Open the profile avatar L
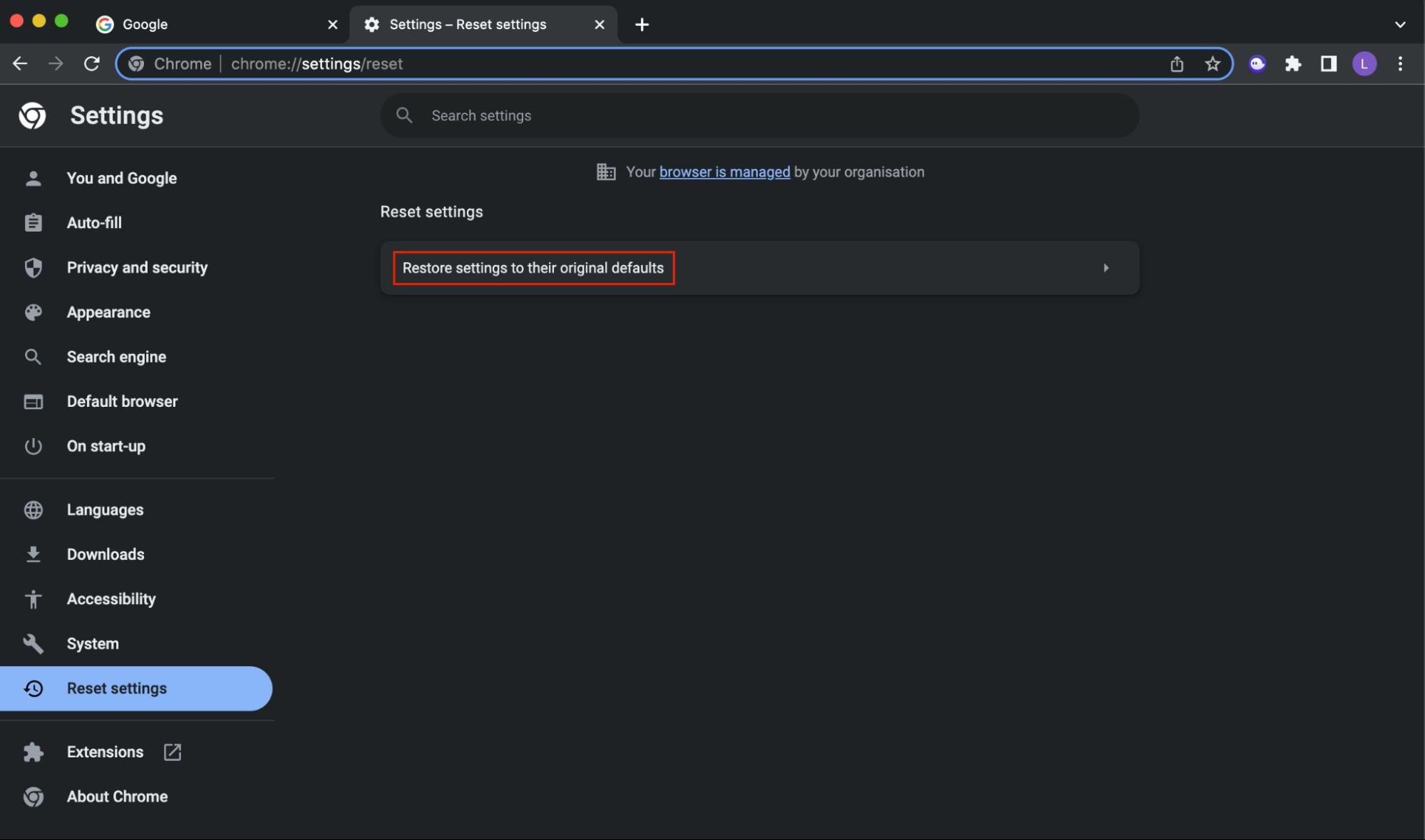The image size is (1425, 840). (x=1364, y=63)
